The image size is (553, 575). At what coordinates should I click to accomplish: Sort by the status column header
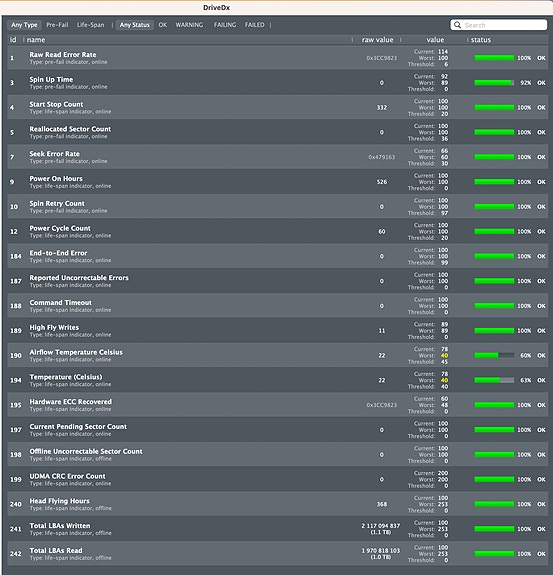(x=481, y=40)
